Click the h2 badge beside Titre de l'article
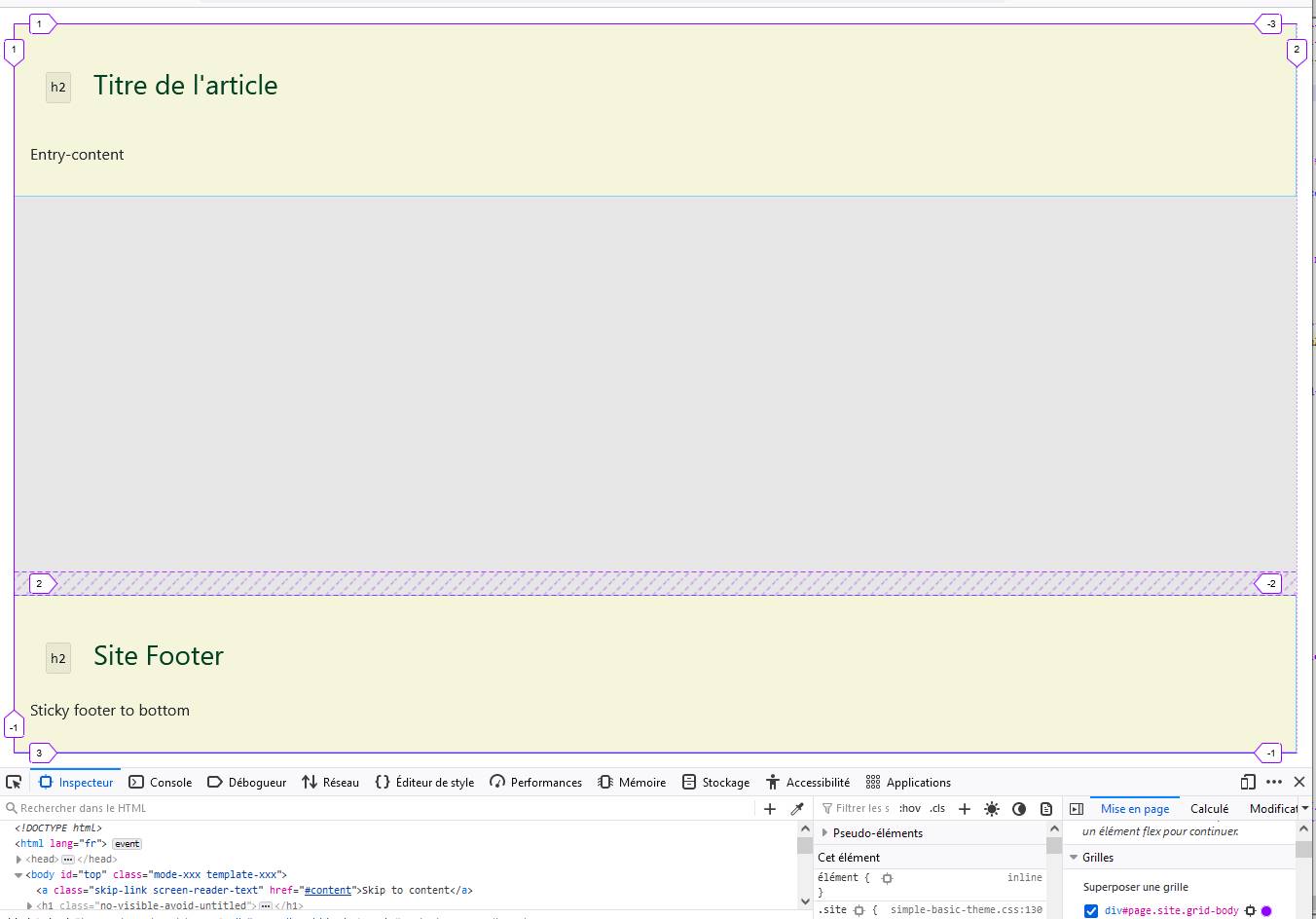Viewport: 1316px width, 919px height. click(58, 88)
